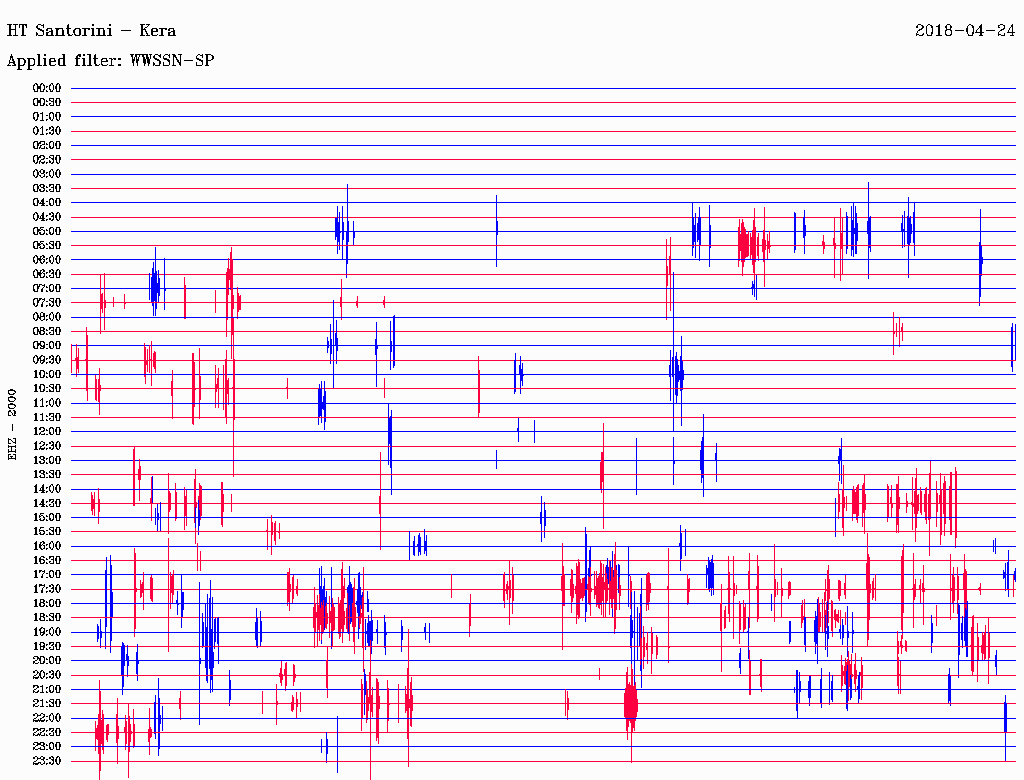Select the 00:00 time label
Screen dimensions: 1024x780
(x=47, y=88)
